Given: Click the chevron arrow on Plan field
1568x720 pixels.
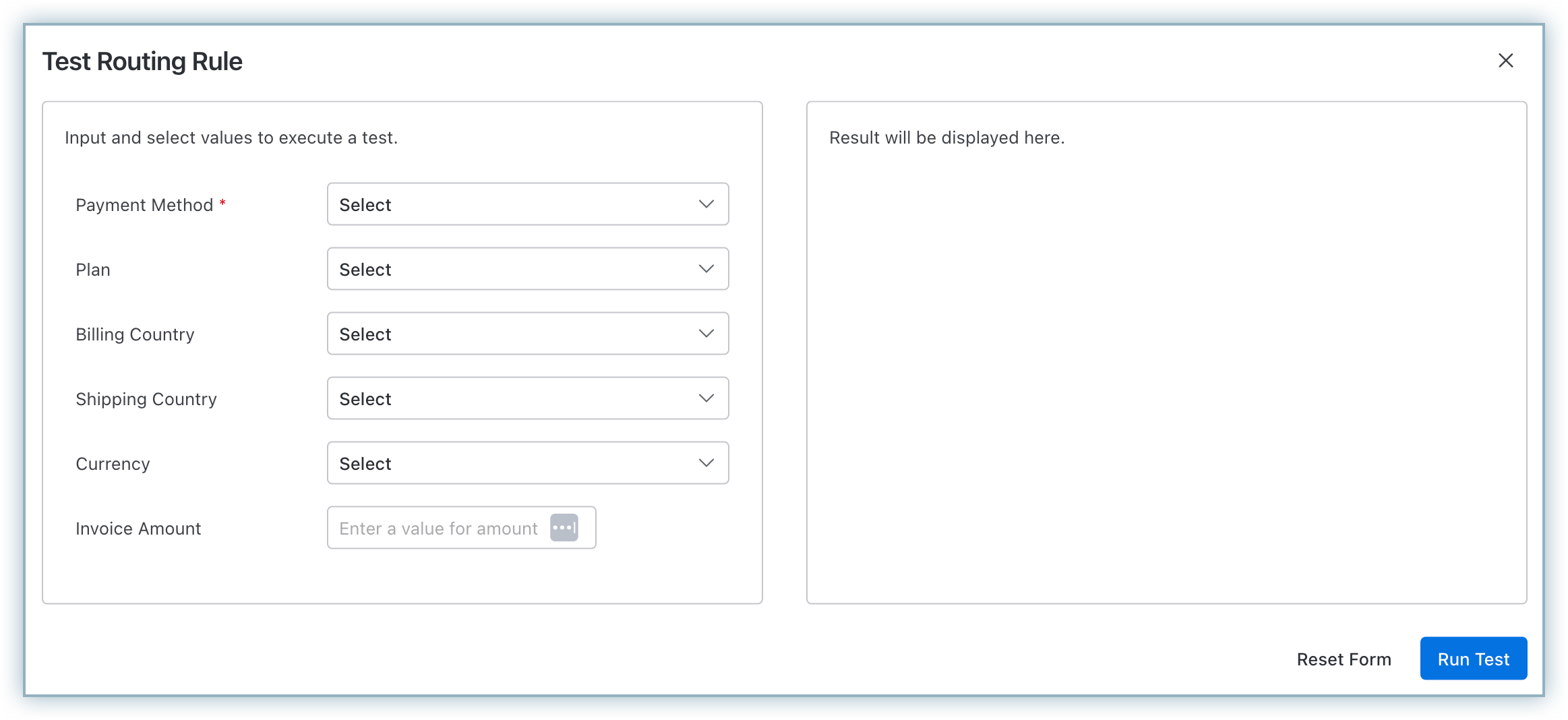Looking at the screenshot, I should pyautogui.click(x=706, y=269).
